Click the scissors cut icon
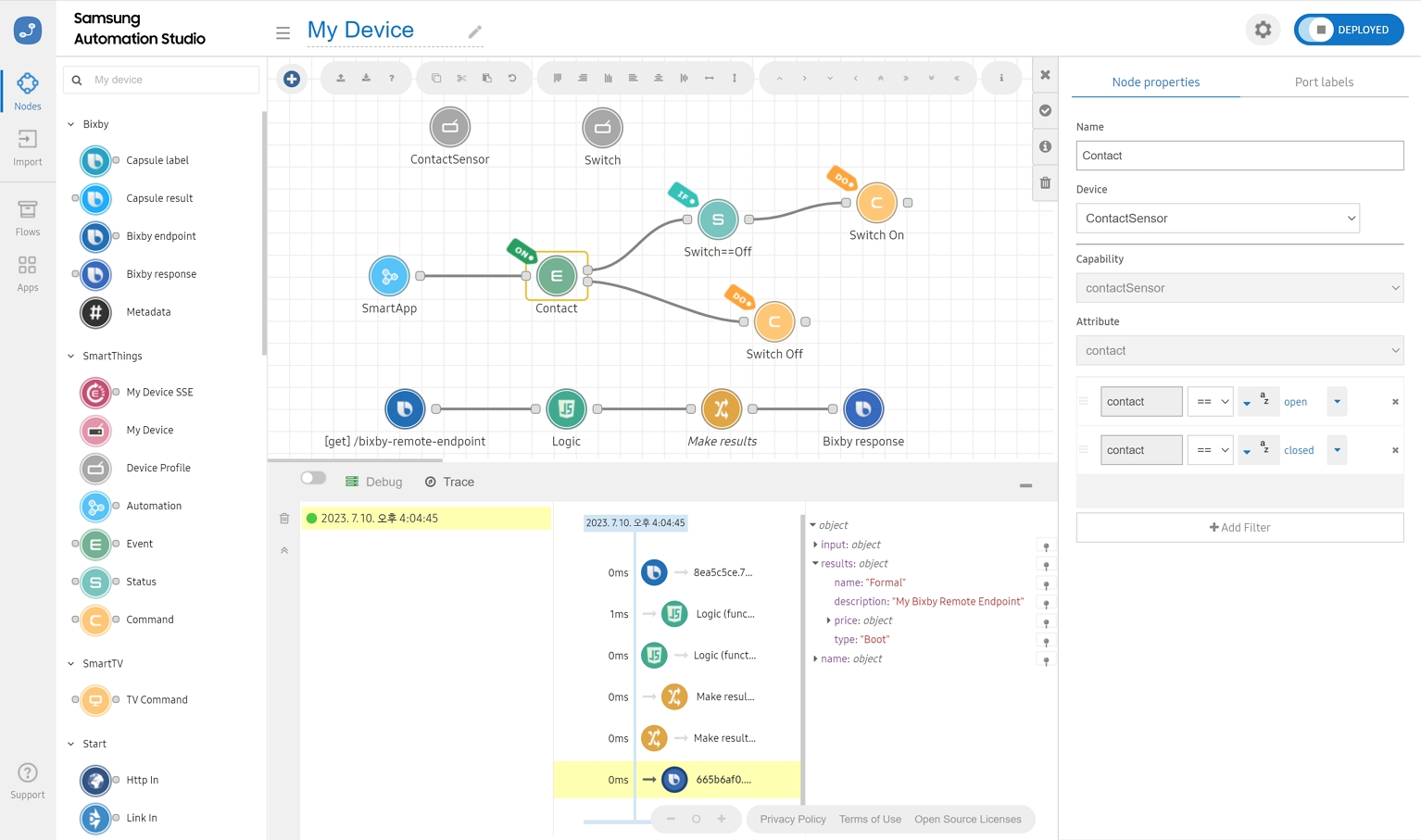This screenshot has height=840, width=1421. click(x=461, y=78)
